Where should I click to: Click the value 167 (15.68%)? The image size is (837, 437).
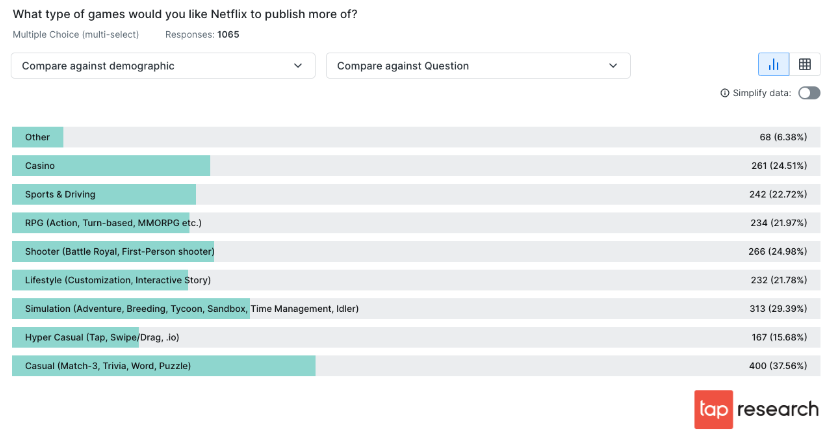pyautogui.click(x=779, y=337)
